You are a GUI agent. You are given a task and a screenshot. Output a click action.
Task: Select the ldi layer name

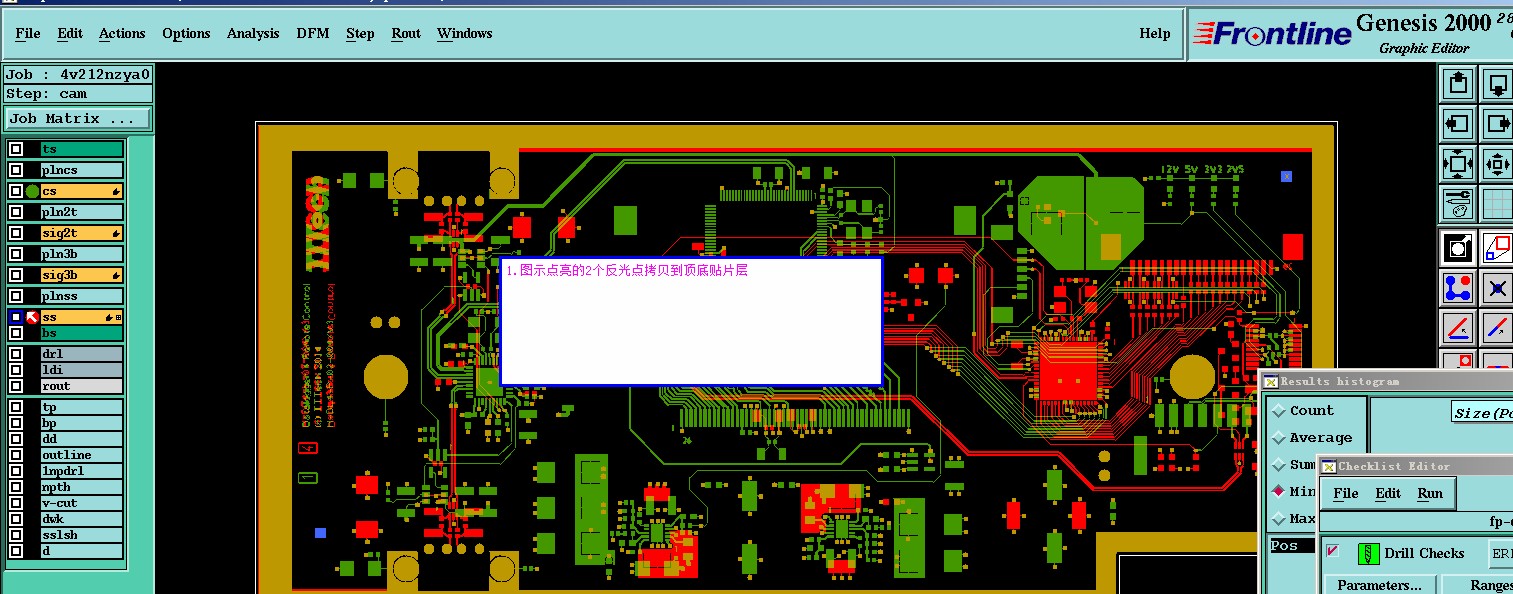pos(82,370)
